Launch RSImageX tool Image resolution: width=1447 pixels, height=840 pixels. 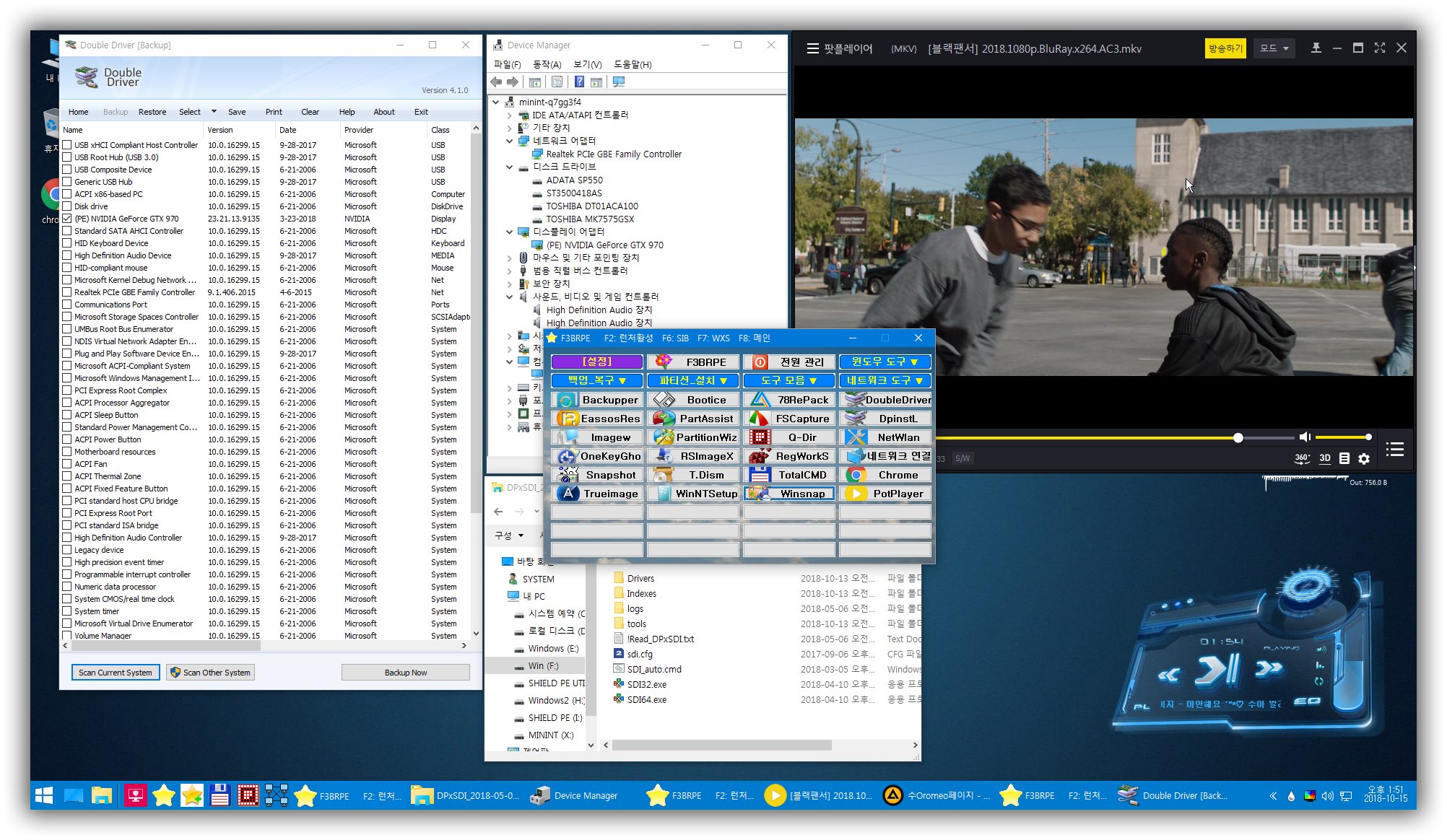click(x=693, y=456)
